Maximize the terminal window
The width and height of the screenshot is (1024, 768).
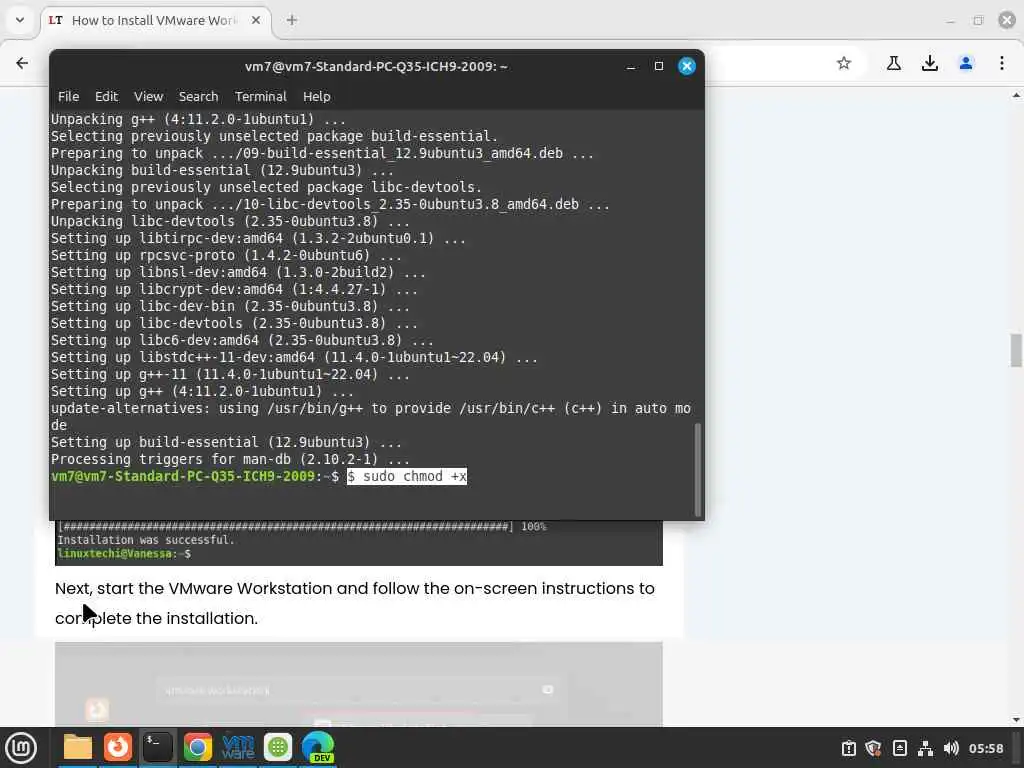[659, 66]
